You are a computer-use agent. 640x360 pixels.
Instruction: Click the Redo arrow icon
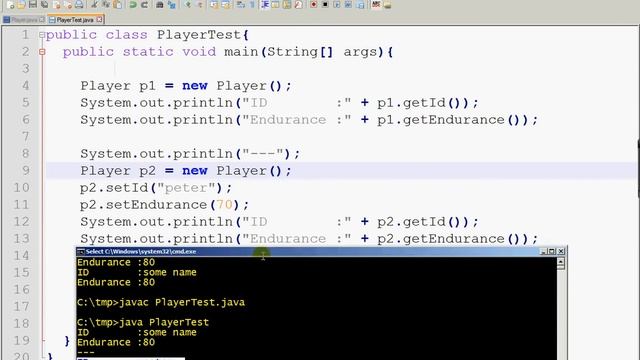coord(144,4)
